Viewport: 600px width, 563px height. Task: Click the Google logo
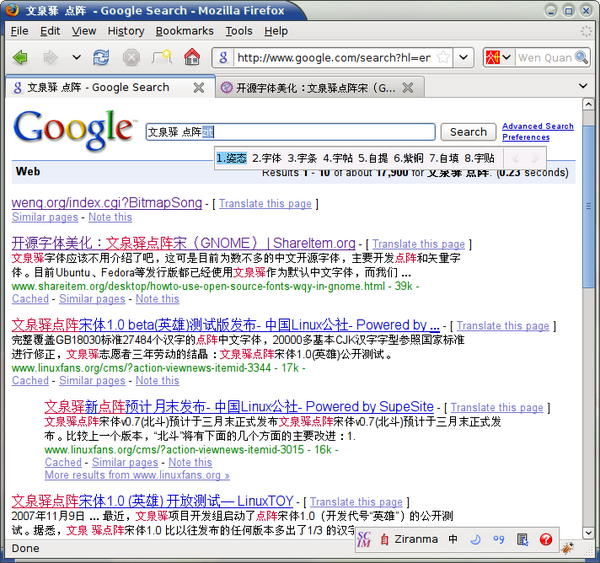coord(73,129)
